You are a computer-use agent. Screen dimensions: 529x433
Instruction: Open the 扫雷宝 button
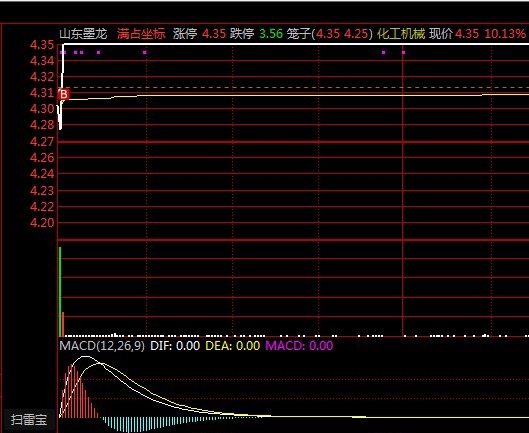(x=29, y=420)
